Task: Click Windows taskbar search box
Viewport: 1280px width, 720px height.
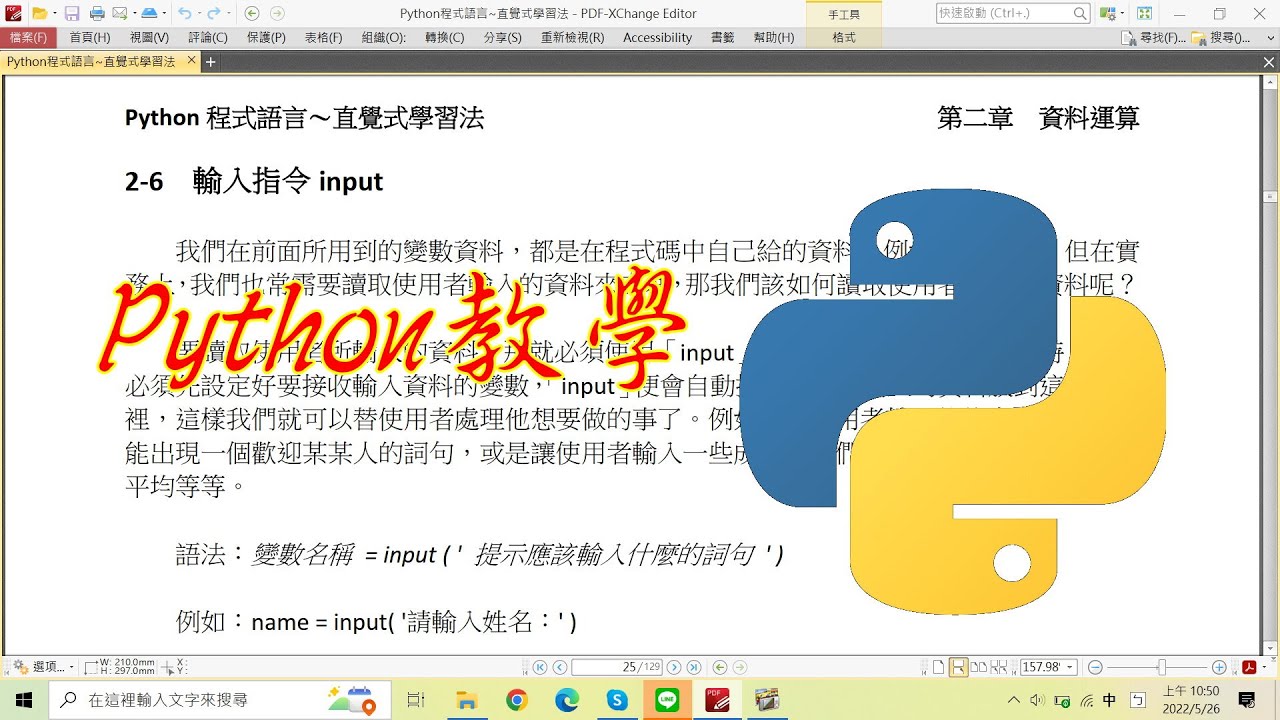Action: pyautogui.click(x=220, y=699)
